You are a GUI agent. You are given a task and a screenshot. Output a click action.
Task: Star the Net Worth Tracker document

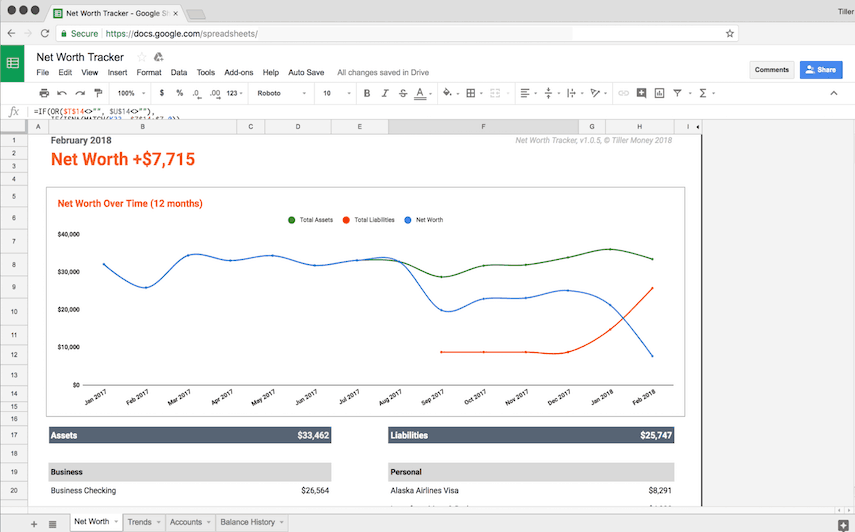click(142, 57)
